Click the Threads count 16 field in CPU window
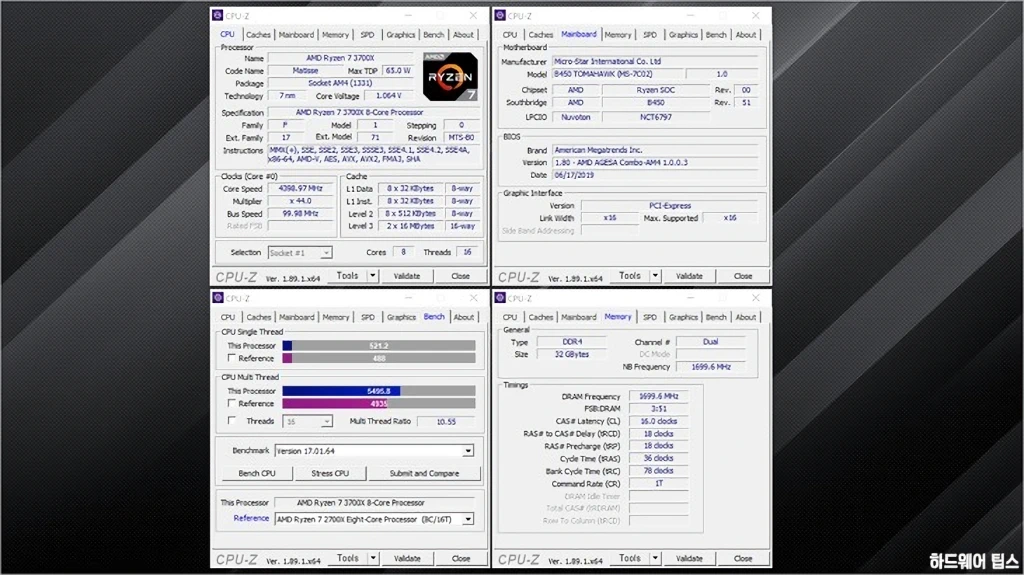 pos(467,252)
